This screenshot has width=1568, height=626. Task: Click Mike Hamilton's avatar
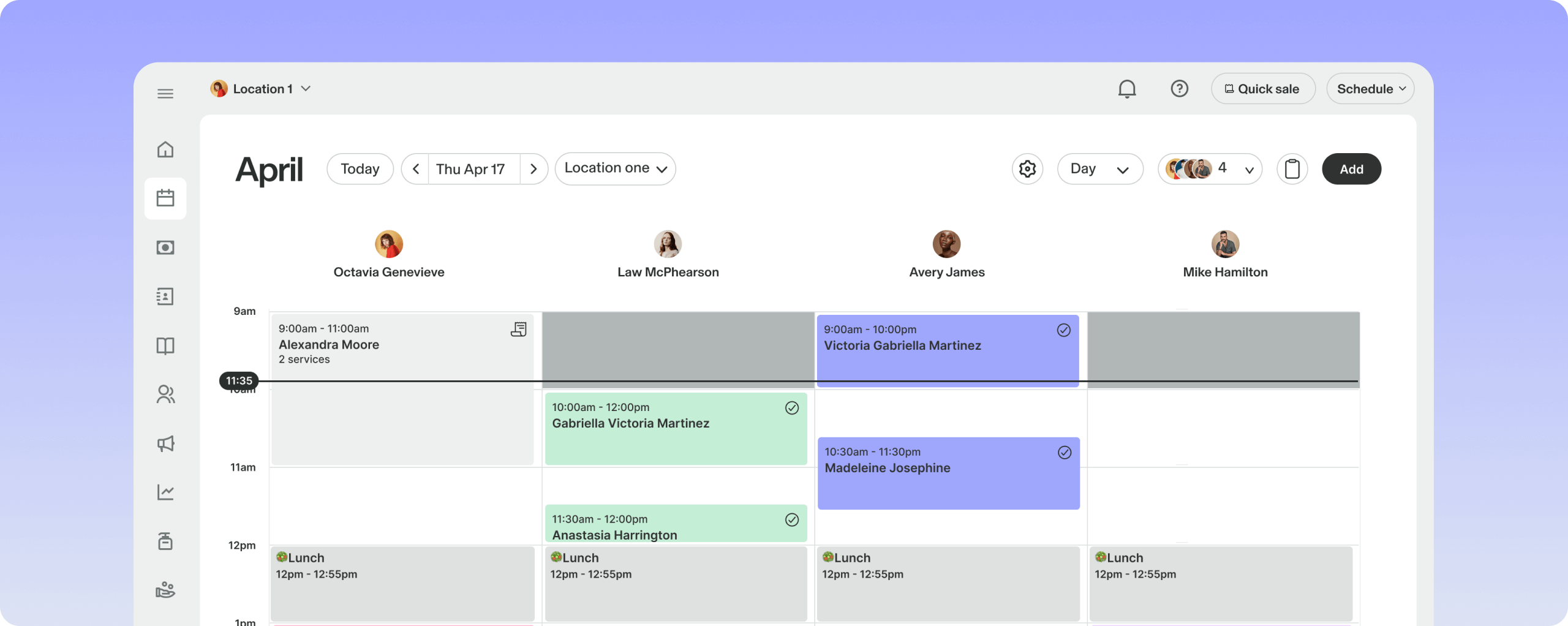click(x=1225, y=244)
